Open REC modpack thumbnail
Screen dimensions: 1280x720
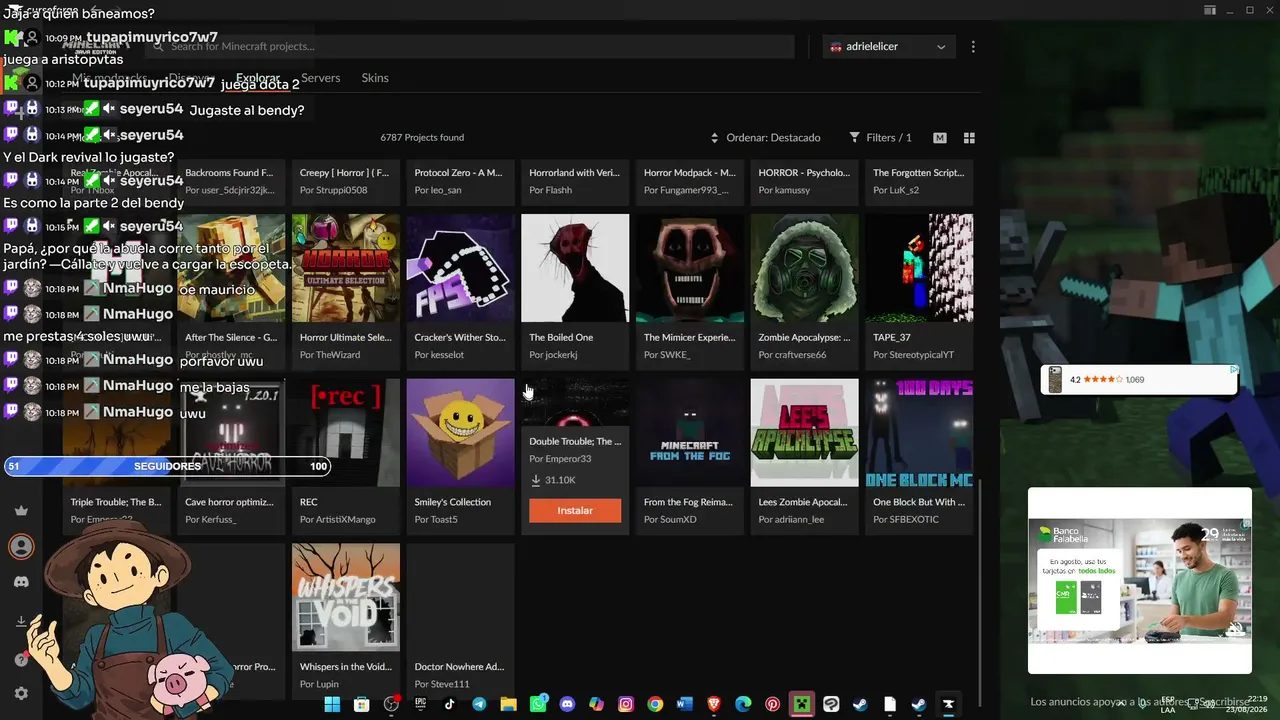[x=346, y=433]
